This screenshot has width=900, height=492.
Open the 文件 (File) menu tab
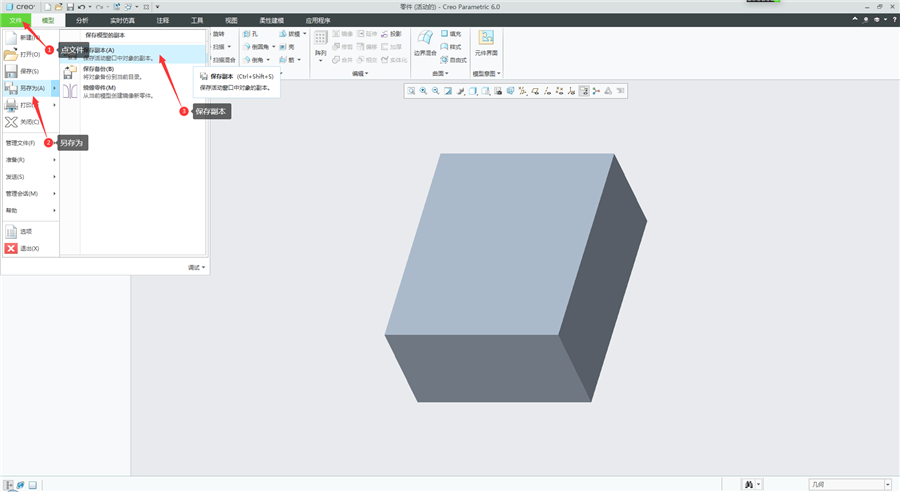15,21
